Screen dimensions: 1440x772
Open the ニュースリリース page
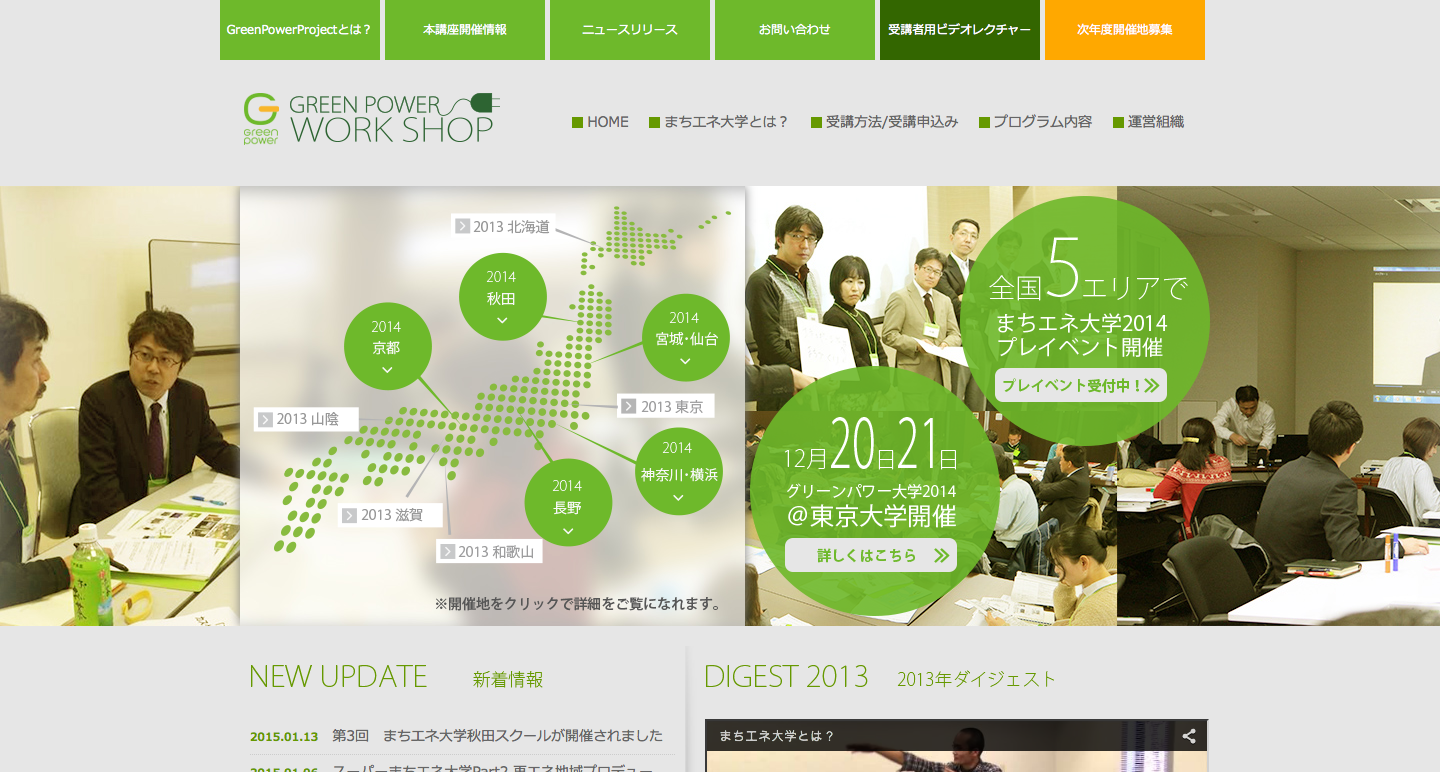629,30
